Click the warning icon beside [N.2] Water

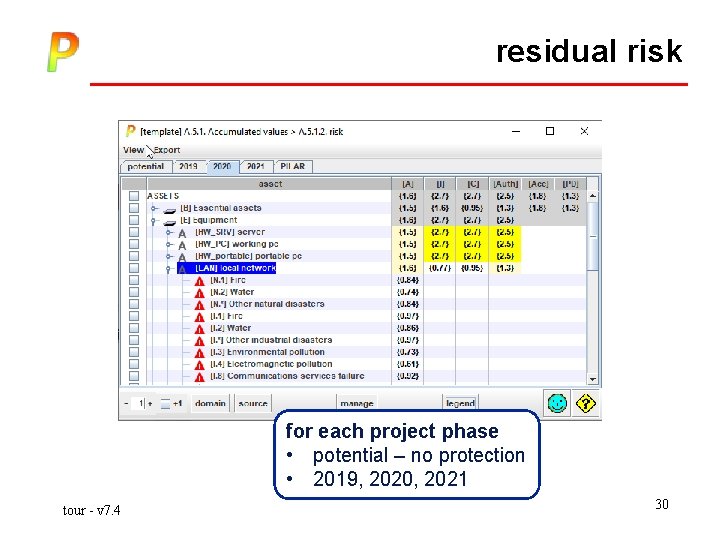(199, 292)
